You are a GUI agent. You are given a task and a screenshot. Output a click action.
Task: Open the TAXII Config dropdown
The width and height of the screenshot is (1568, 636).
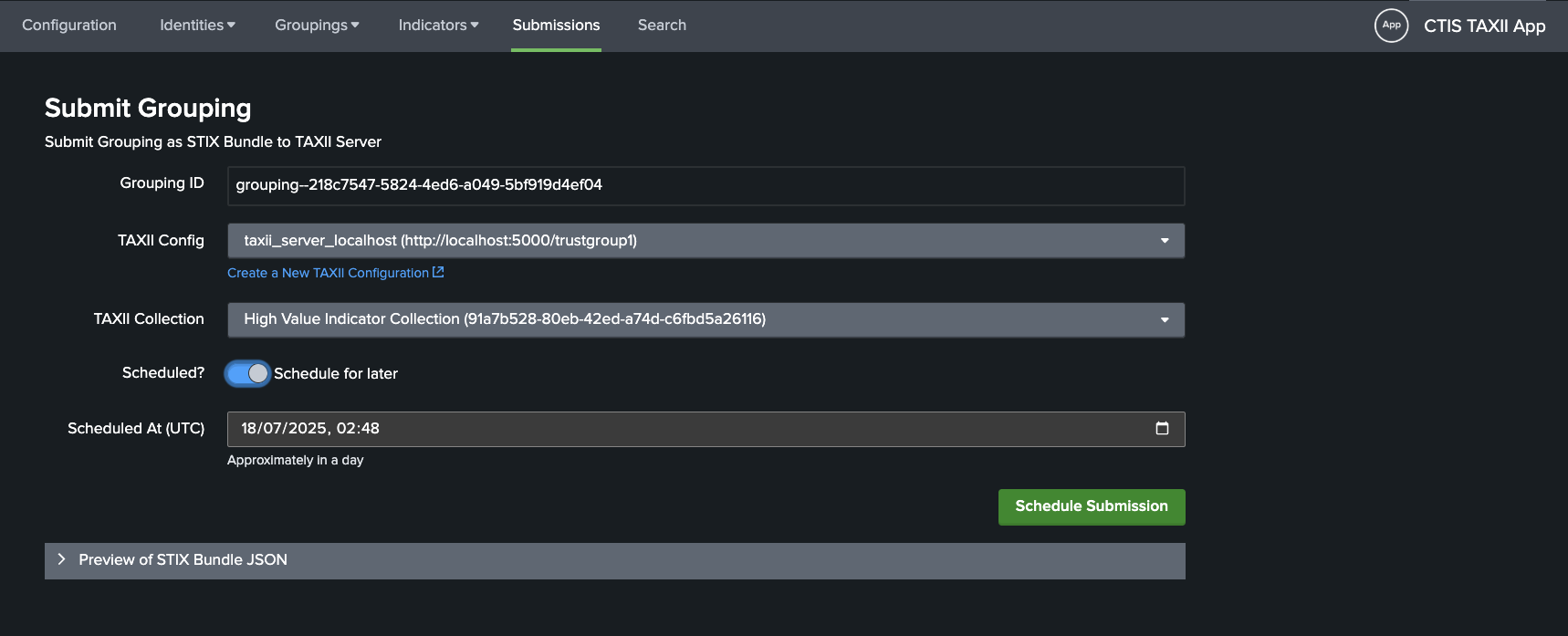pyautogui.click(x=706, y=241)
